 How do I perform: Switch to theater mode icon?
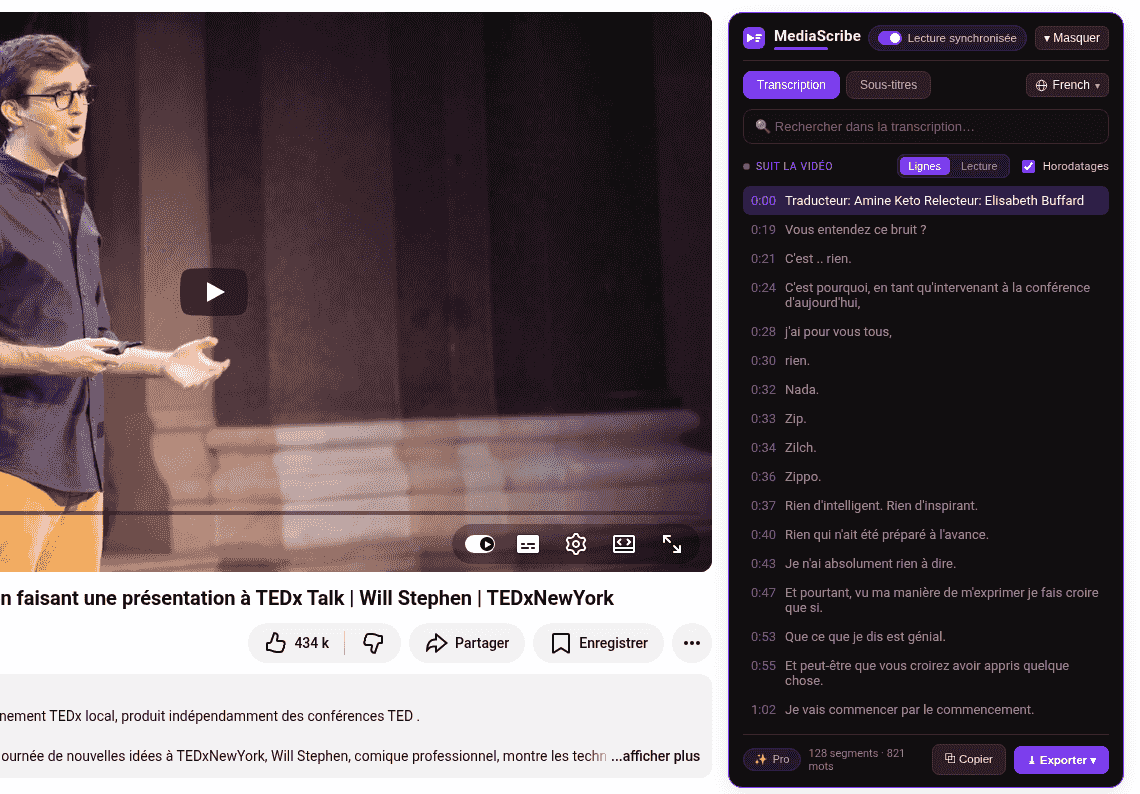(x=624, y=544)
